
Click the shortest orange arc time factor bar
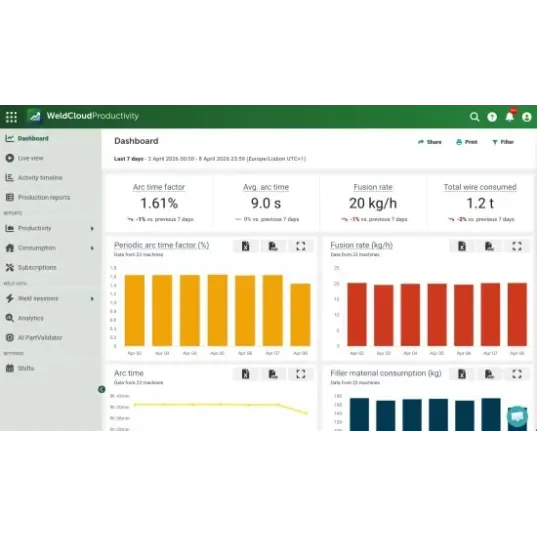point(300,315)
